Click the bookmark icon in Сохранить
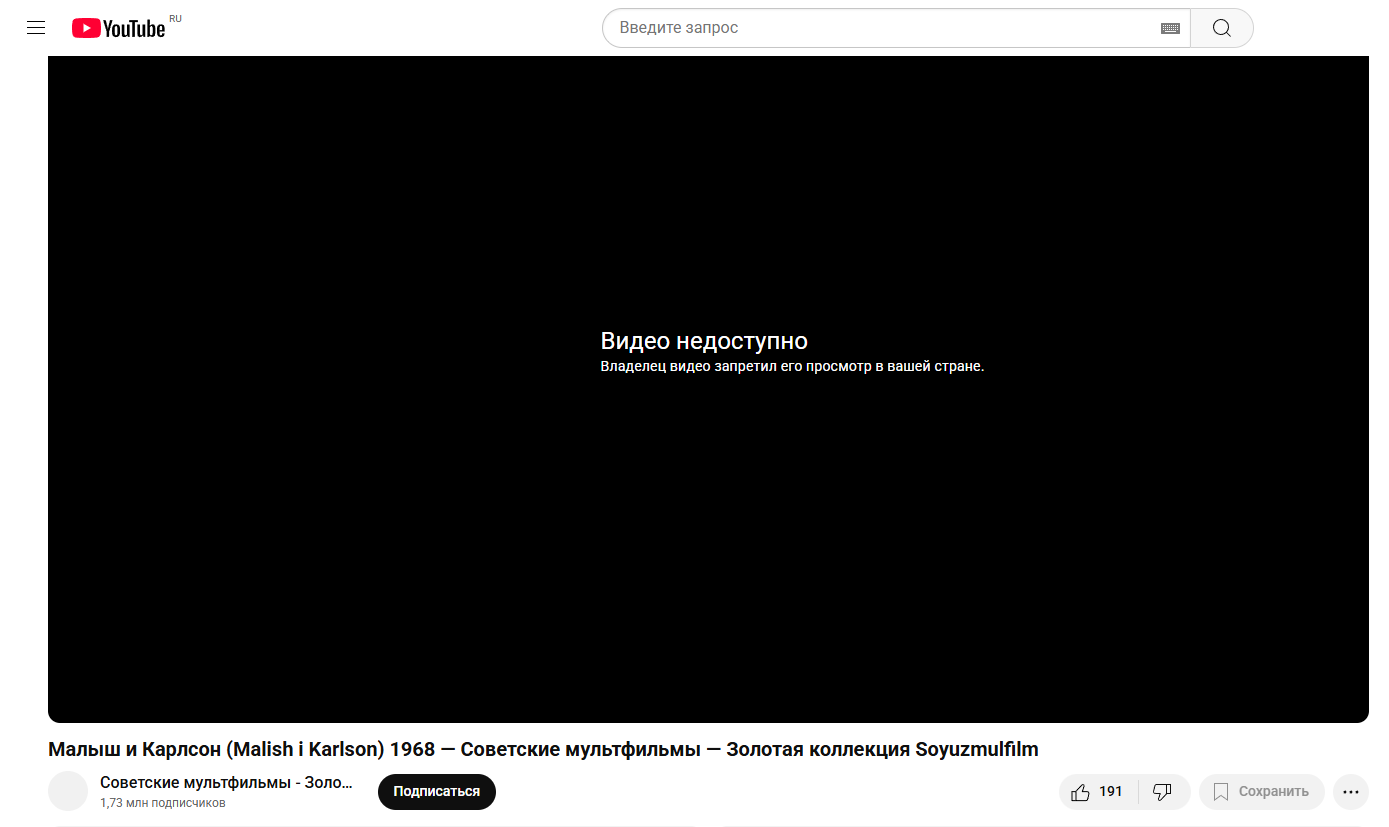 pyautogui.click(x=1220, y=792)
